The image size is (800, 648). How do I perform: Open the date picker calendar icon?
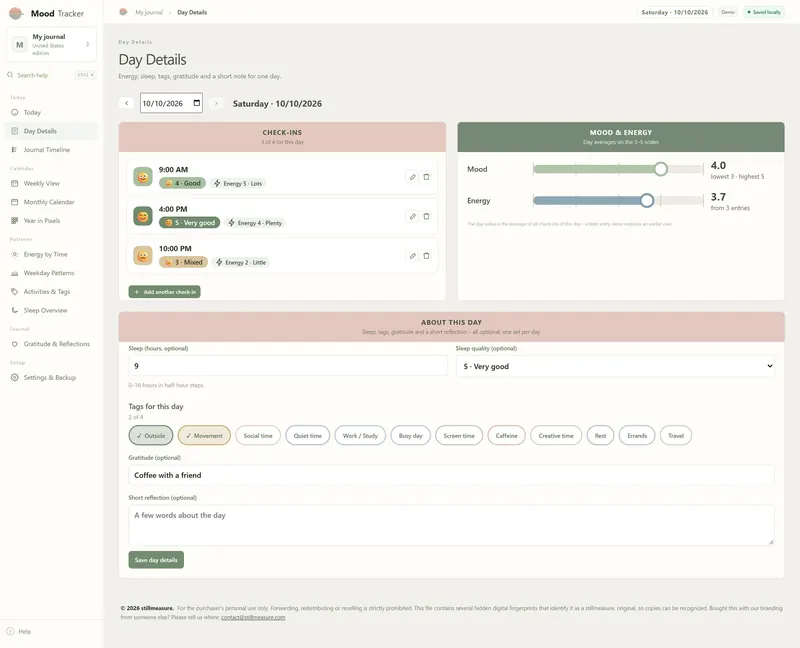point(197,103)
